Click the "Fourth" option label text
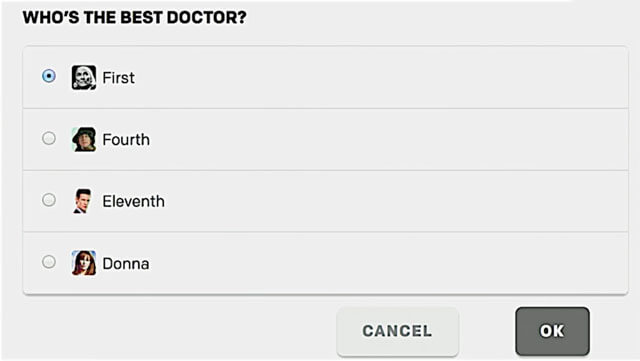 (126, 140)
